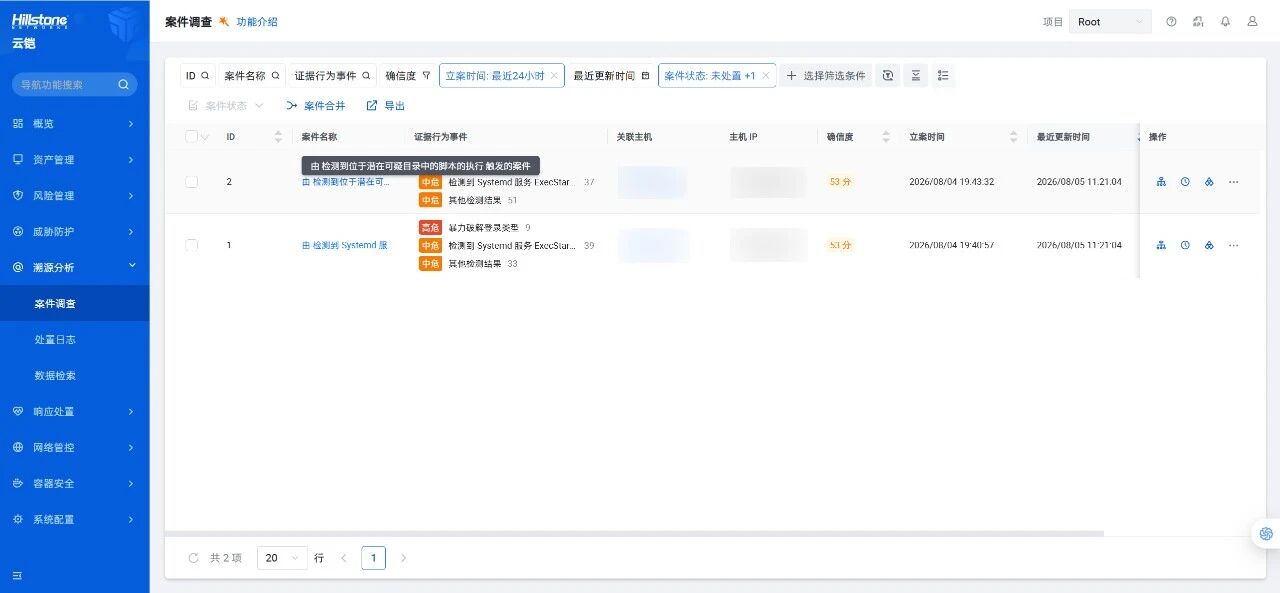Image resolution: width=1280 pixels, height=593 pixels.
Task: Click the 选择筛选条件 add filter button
Action: 826,76
